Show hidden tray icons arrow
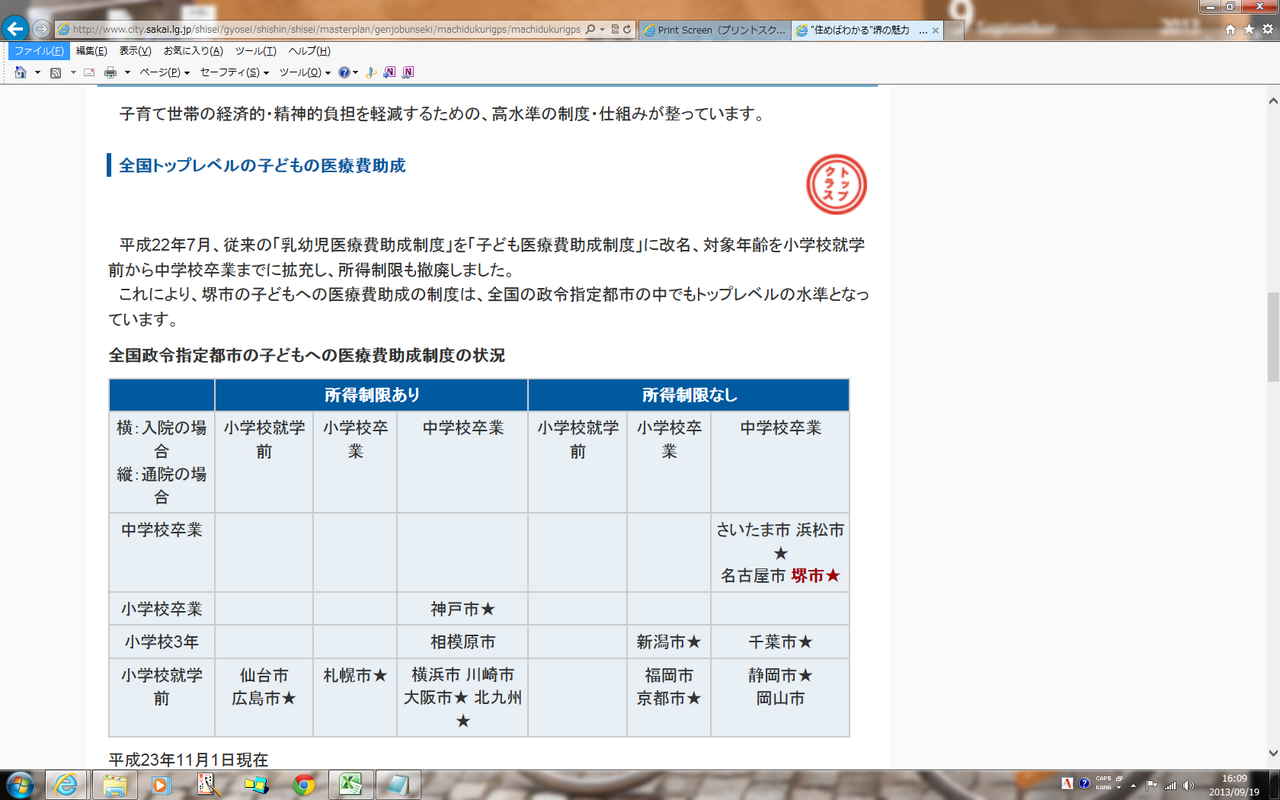Screen dimensions: 1280x800 1132,785
